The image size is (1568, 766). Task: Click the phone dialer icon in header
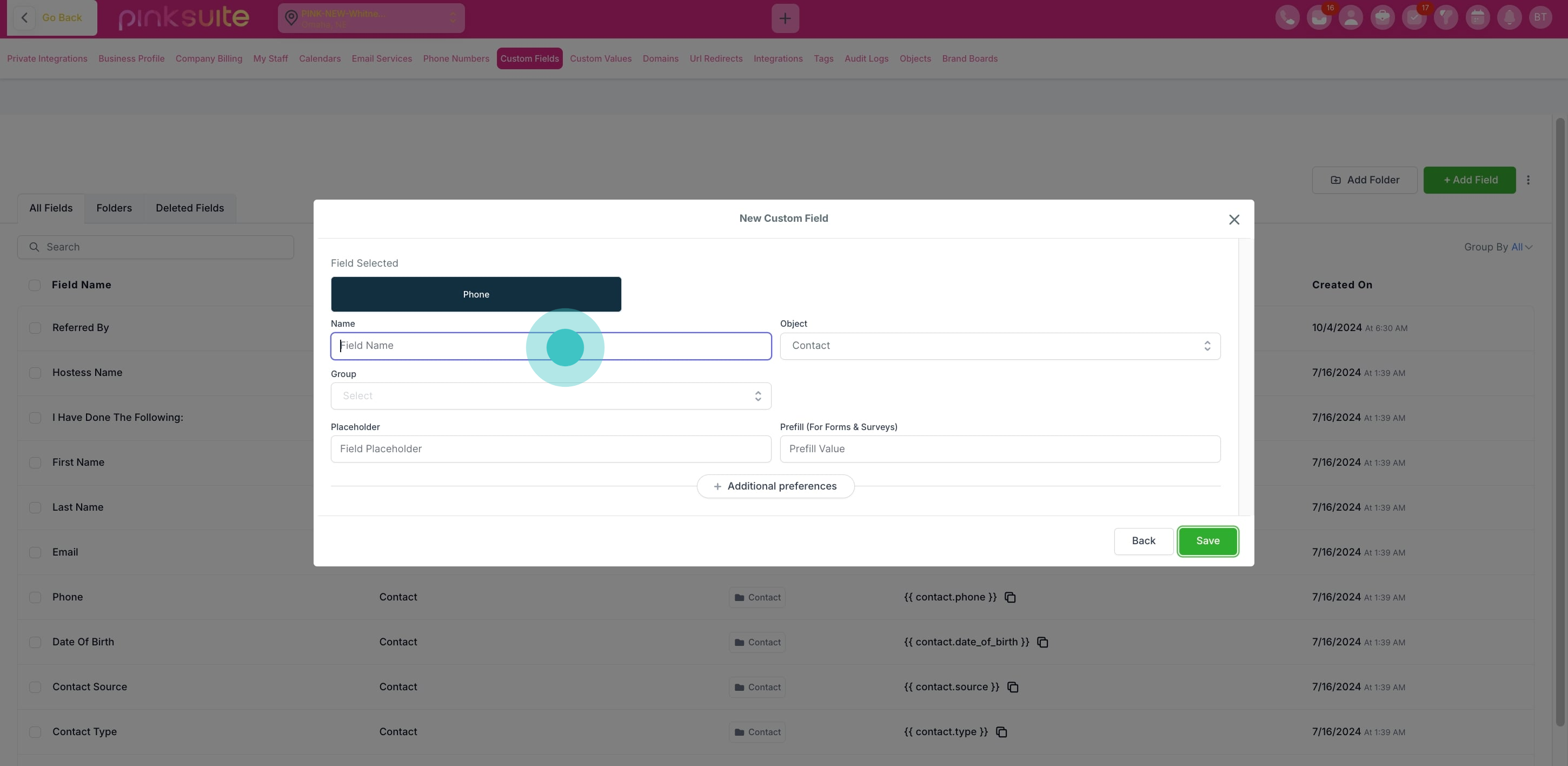click(x=1287, y=18)
